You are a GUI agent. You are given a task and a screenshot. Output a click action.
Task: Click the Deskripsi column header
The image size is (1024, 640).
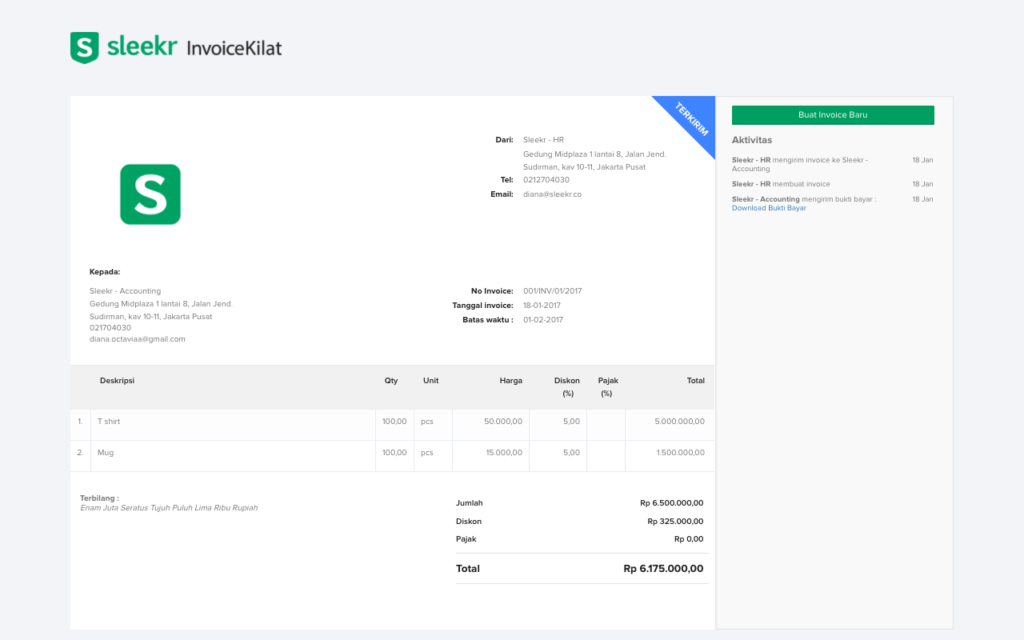pyautogui.click(x=117, y=381)
